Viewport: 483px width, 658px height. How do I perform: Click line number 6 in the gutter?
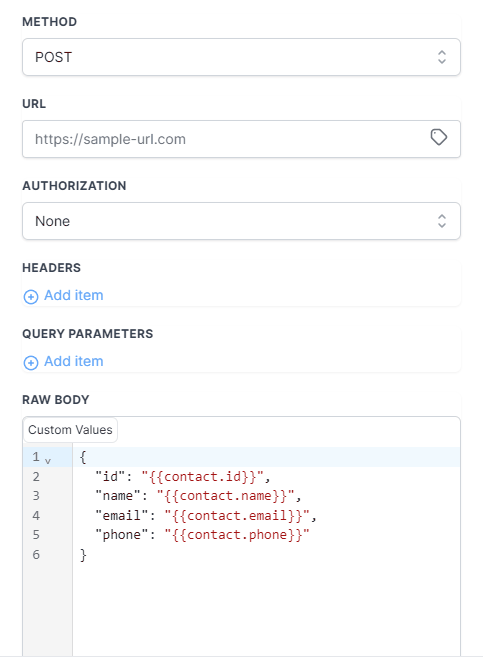(x=36, y=555)
